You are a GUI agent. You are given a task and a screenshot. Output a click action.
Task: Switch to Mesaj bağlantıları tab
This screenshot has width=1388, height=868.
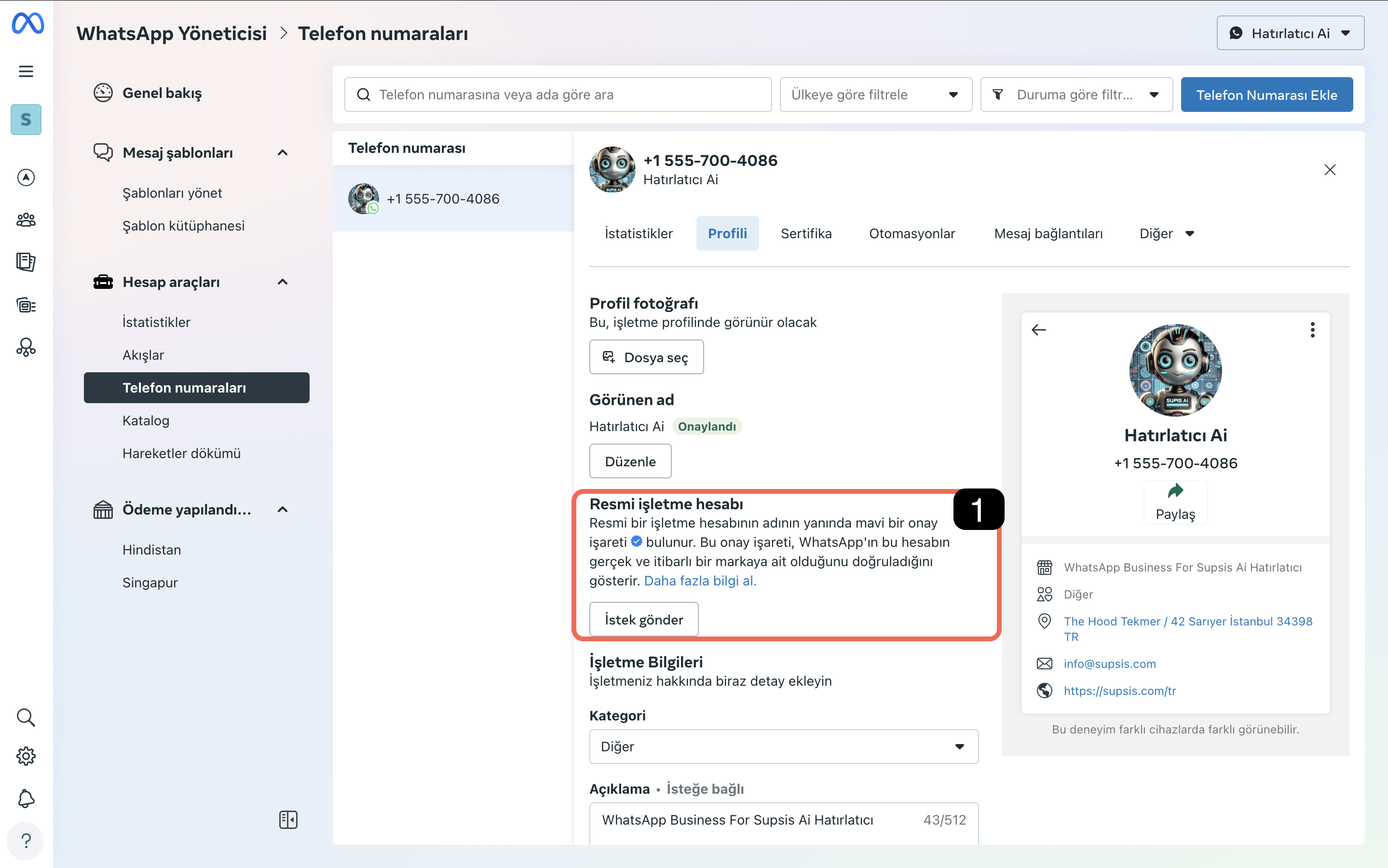pos(1048,234)
